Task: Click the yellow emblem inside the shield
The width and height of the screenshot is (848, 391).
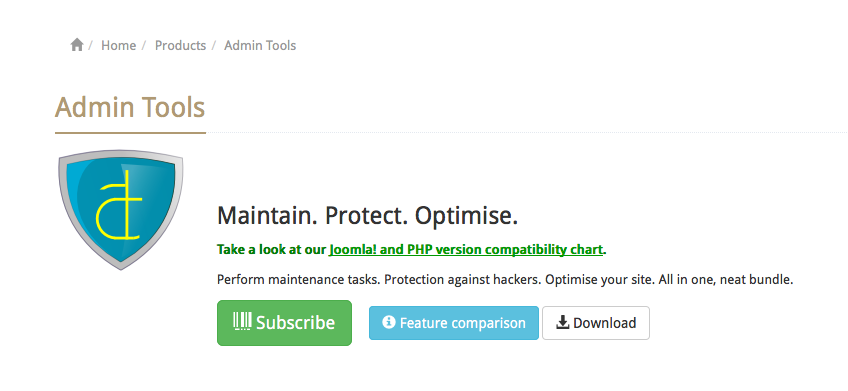Action: pyautogui.click(x=120, y=206)
